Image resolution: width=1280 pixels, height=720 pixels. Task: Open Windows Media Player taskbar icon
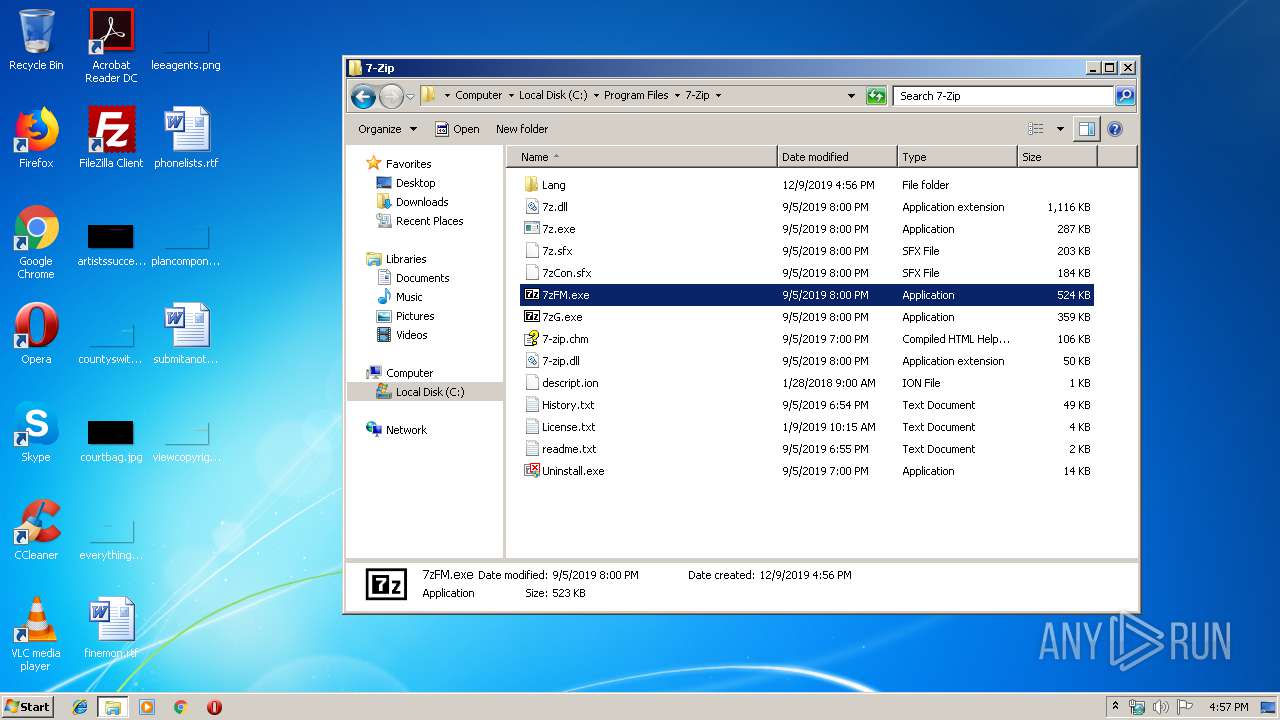click(147, 707)
